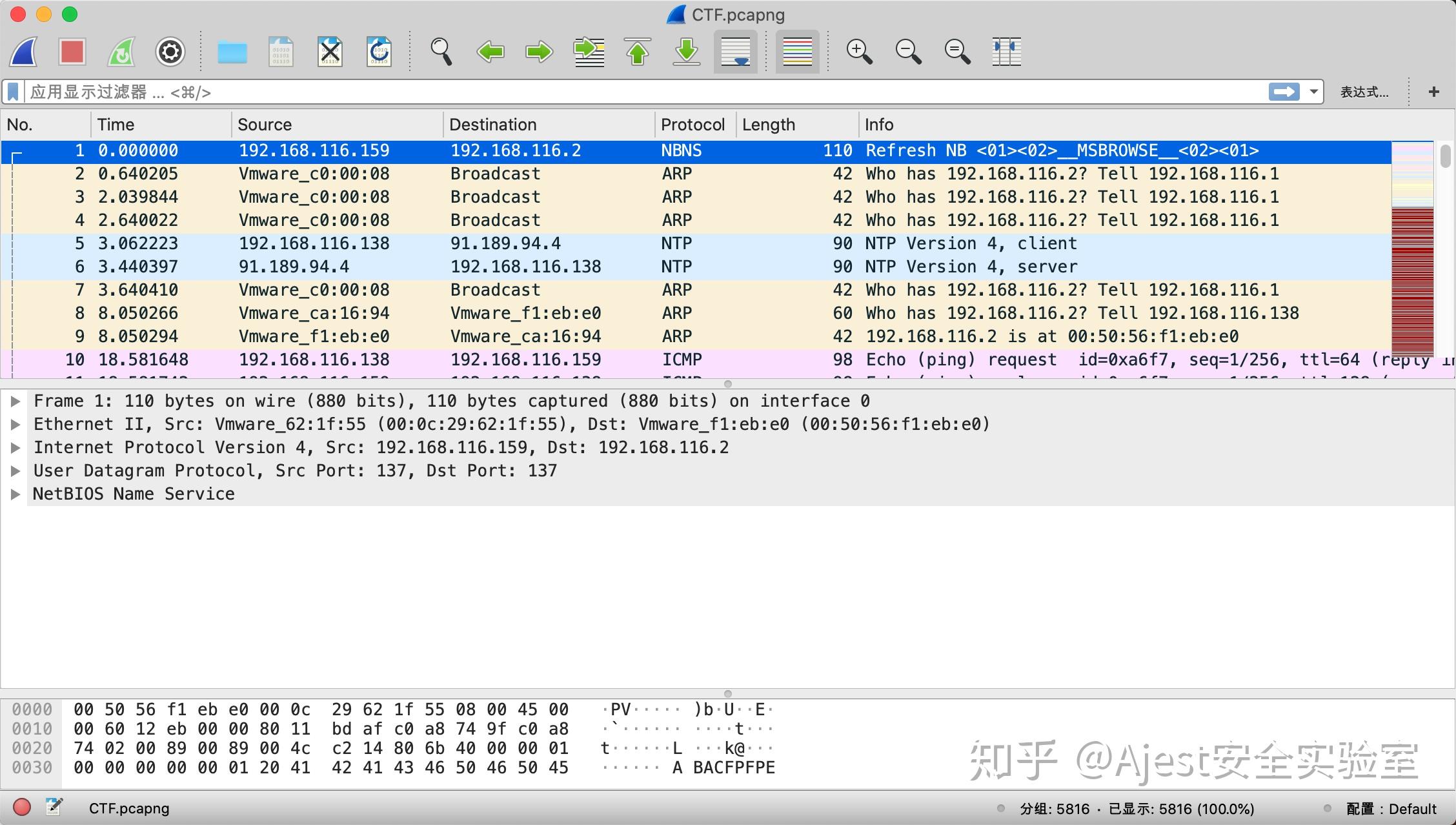The image size is (1456, 825).
Task: Start a new capture with the shark fin icon
Action: 23,52
